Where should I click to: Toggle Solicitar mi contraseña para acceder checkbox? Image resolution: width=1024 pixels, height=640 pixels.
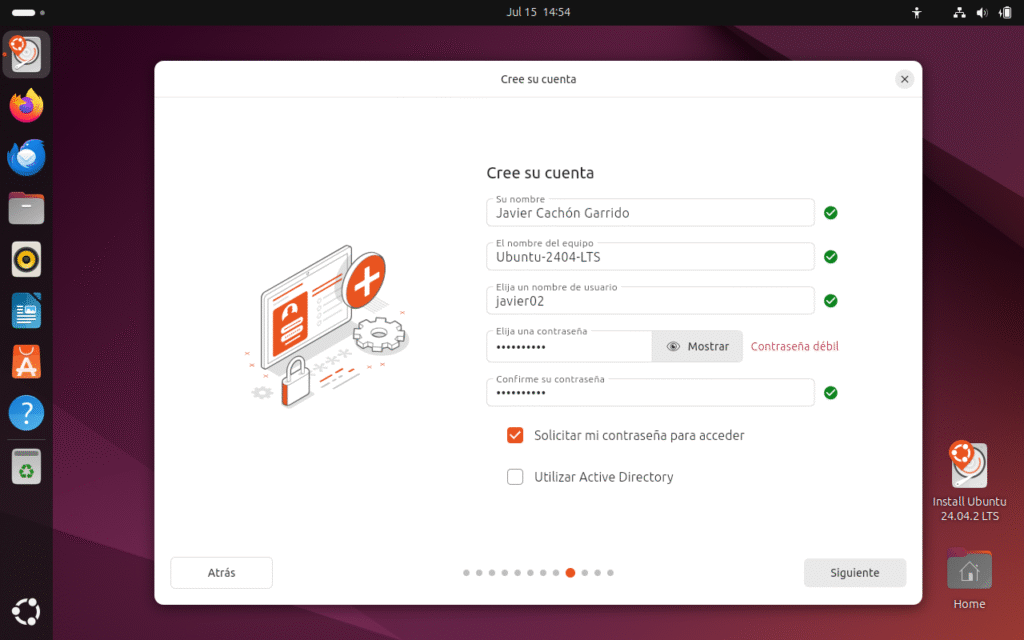pyautogui.click(x=515, y=436)
